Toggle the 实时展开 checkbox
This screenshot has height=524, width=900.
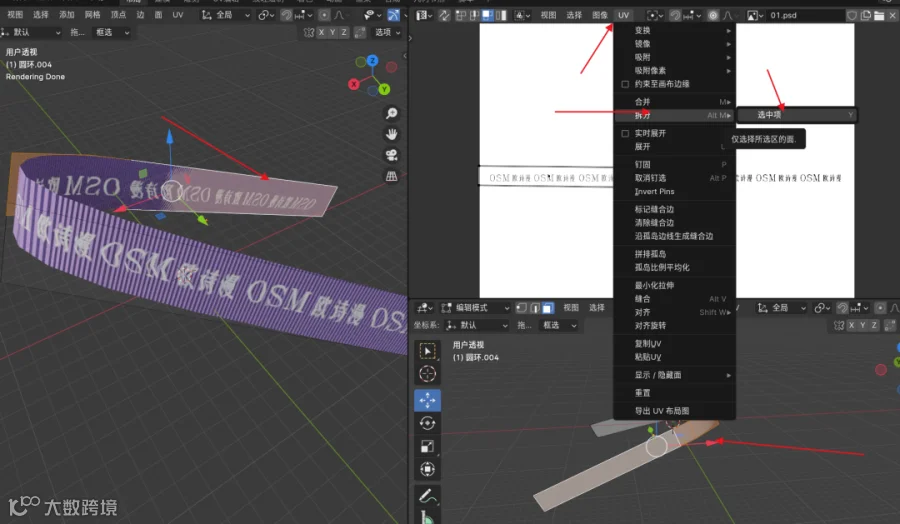coord(625,133)
